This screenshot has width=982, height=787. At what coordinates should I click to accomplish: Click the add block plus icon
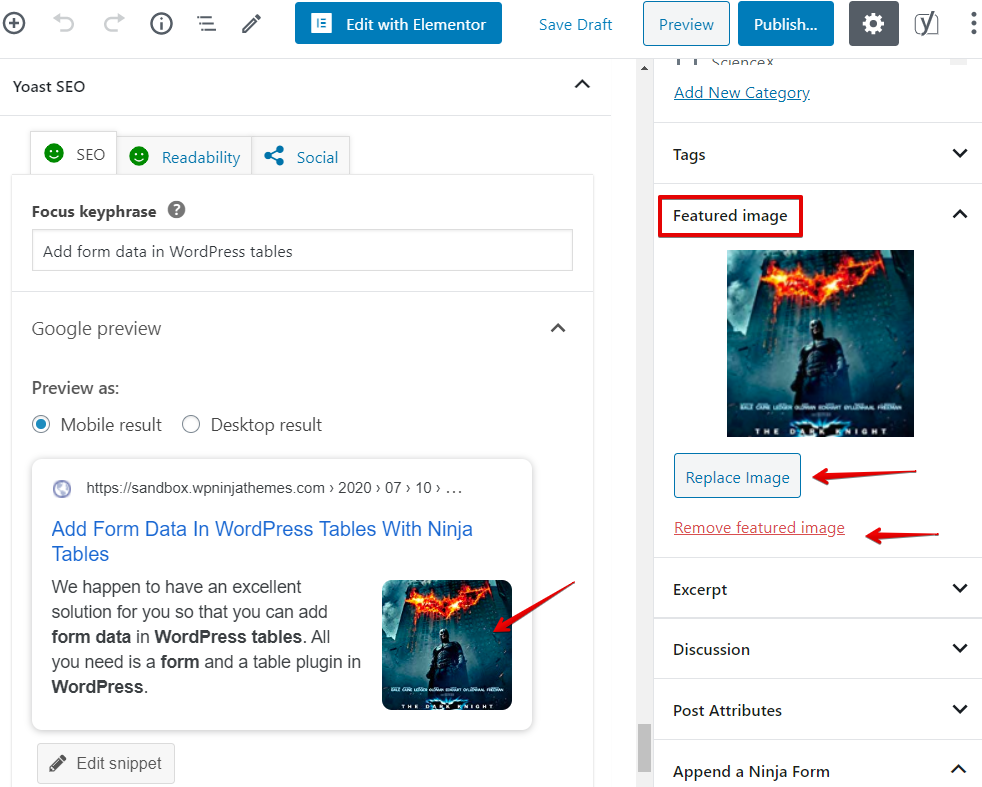(x=14, y=24)
